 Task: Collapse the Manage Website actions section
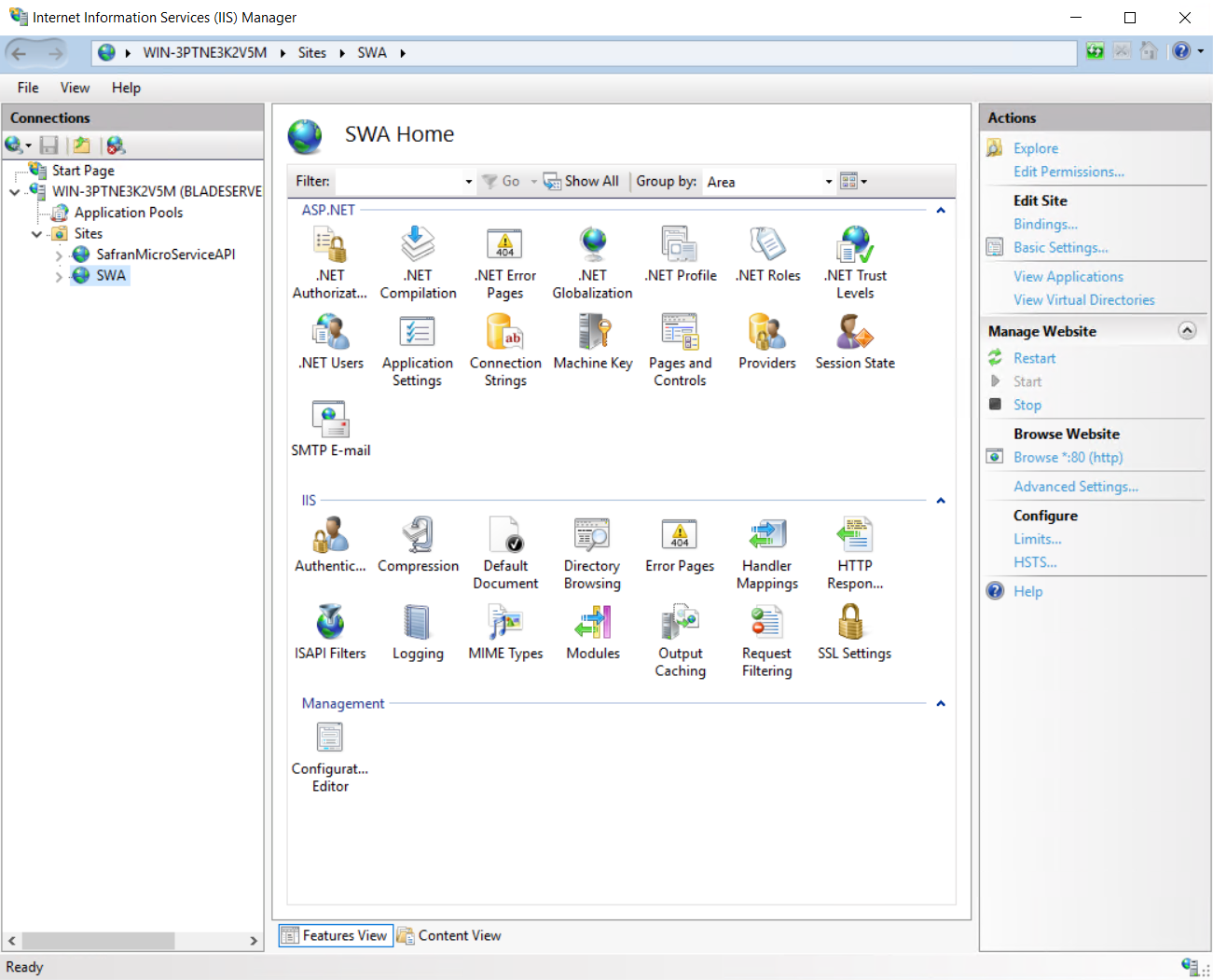[1187, 331]
